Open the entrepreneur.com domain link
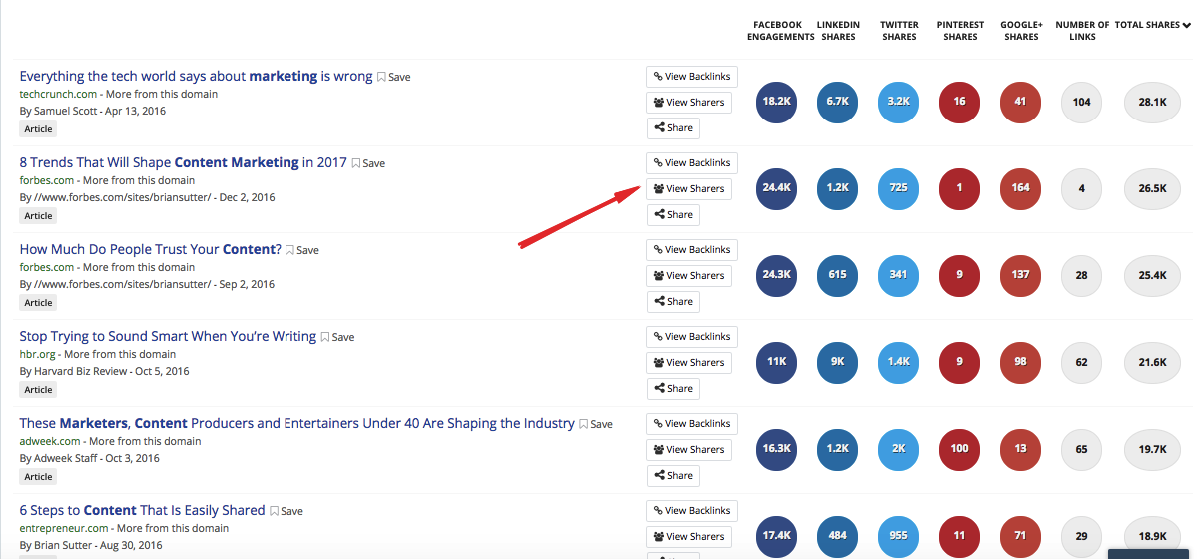The width and height of the screenshot is (1197, 559). [x=65, y=528]
